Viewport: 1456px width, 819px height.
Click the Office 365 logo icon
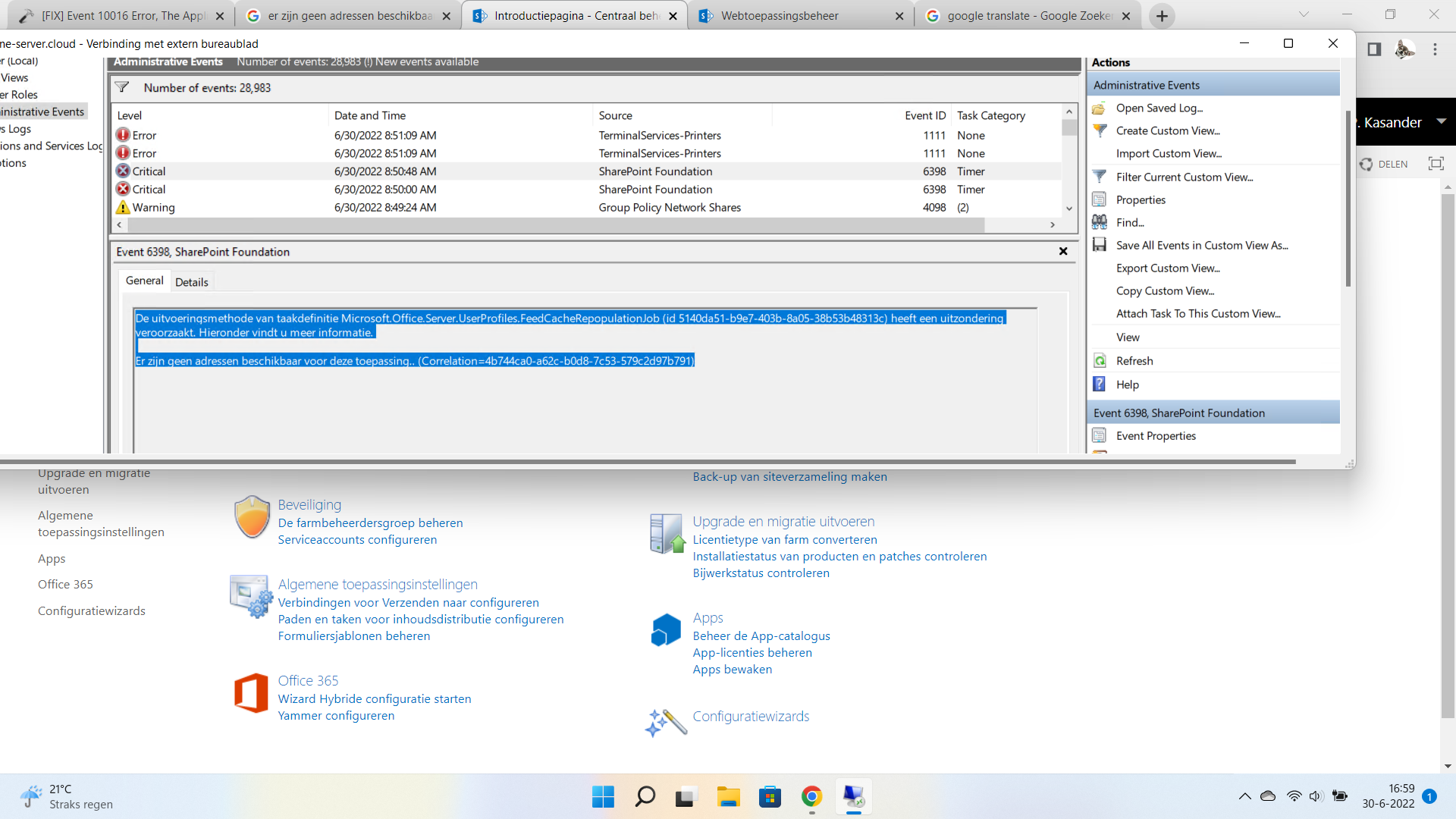click(x=251, y=693)
